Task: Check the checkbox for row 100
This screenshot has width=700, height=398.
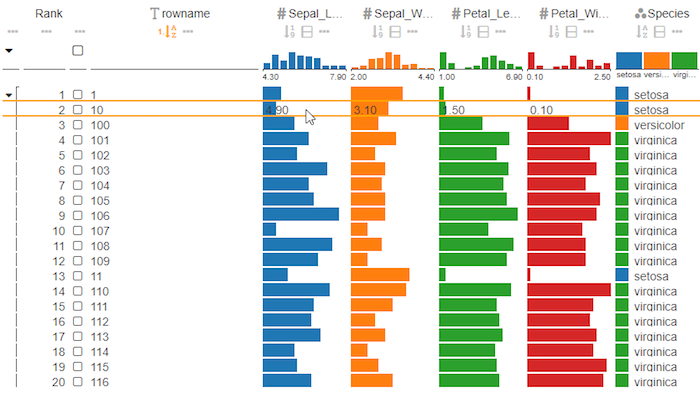Action: (x=78, y=125)
